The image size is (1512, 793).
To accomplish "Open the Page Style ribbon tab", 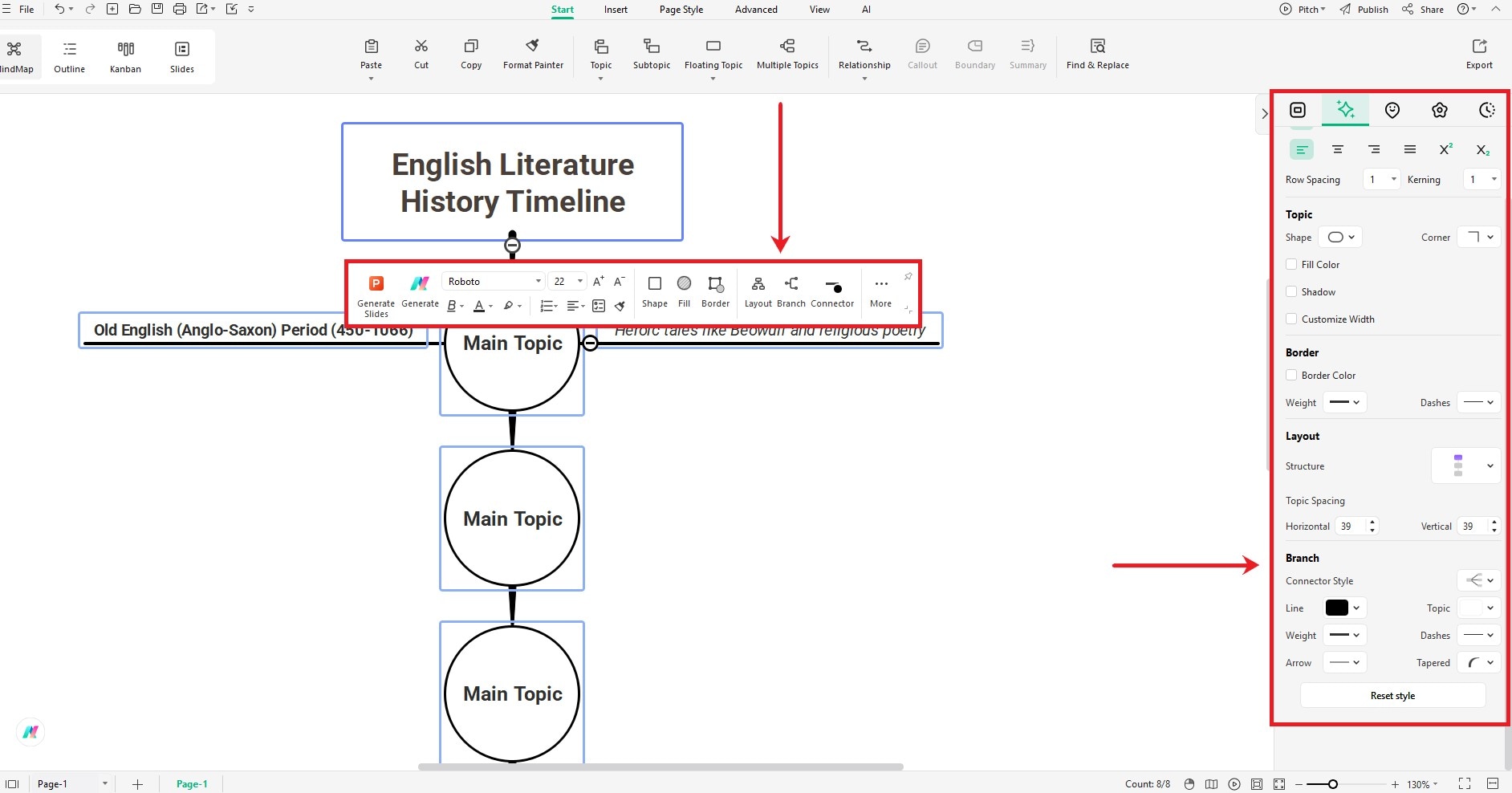I will pyautogui.click(x=681, y=10).
